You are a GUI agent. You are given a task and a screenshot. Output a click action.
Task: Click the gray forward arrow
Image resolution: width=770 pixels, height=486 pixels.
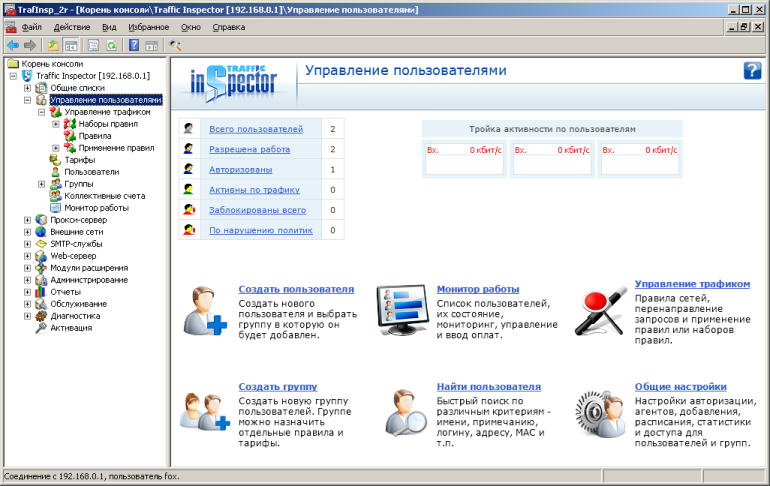tap(30, 46)
